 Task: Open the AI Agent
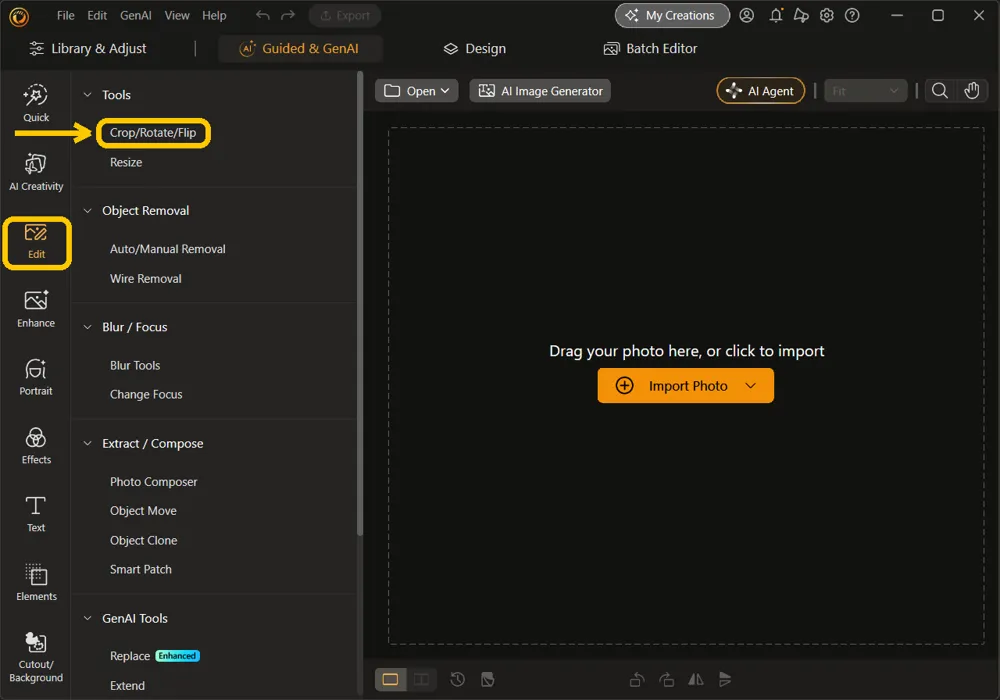[761, 91]
